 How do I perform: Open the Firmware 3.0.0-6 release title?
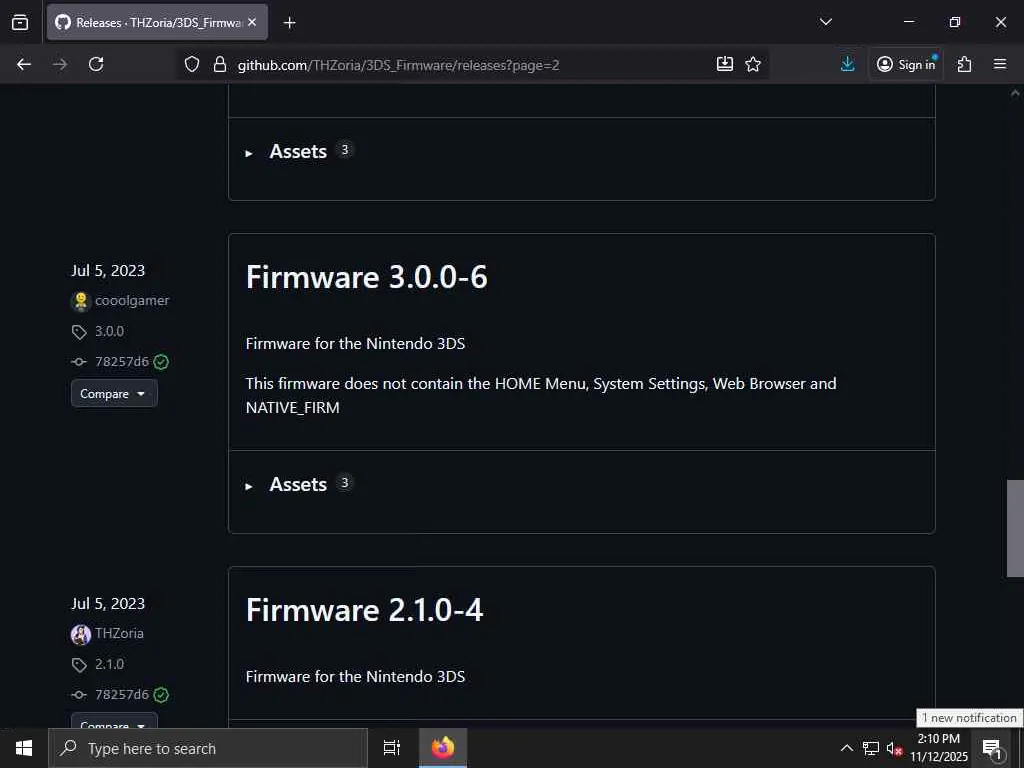[x=366, y=277]
